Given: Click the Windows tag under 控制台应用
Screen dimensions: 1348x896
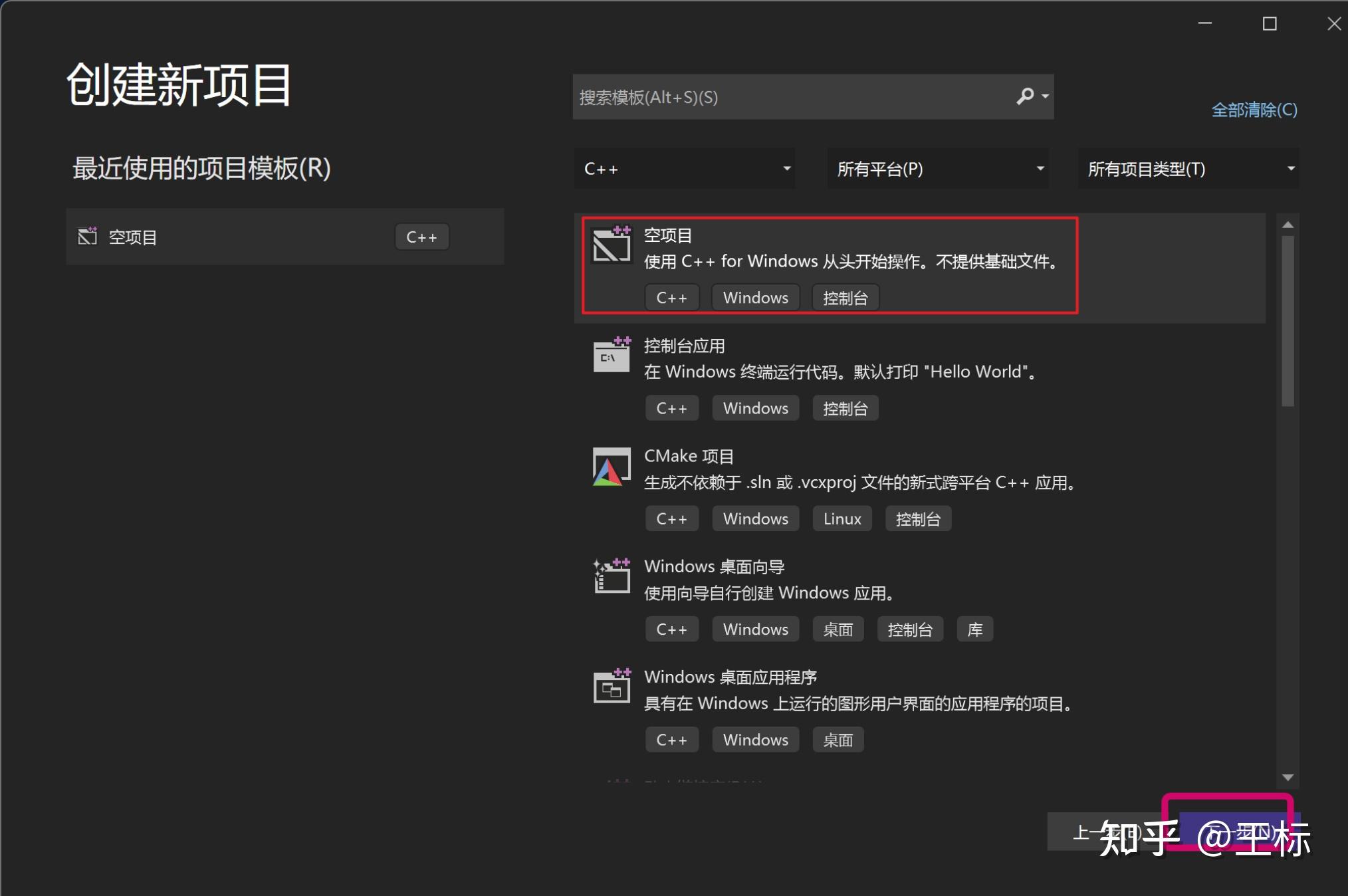Looking at the screenshot, I should pyautogui.click(x=755, y=407).
